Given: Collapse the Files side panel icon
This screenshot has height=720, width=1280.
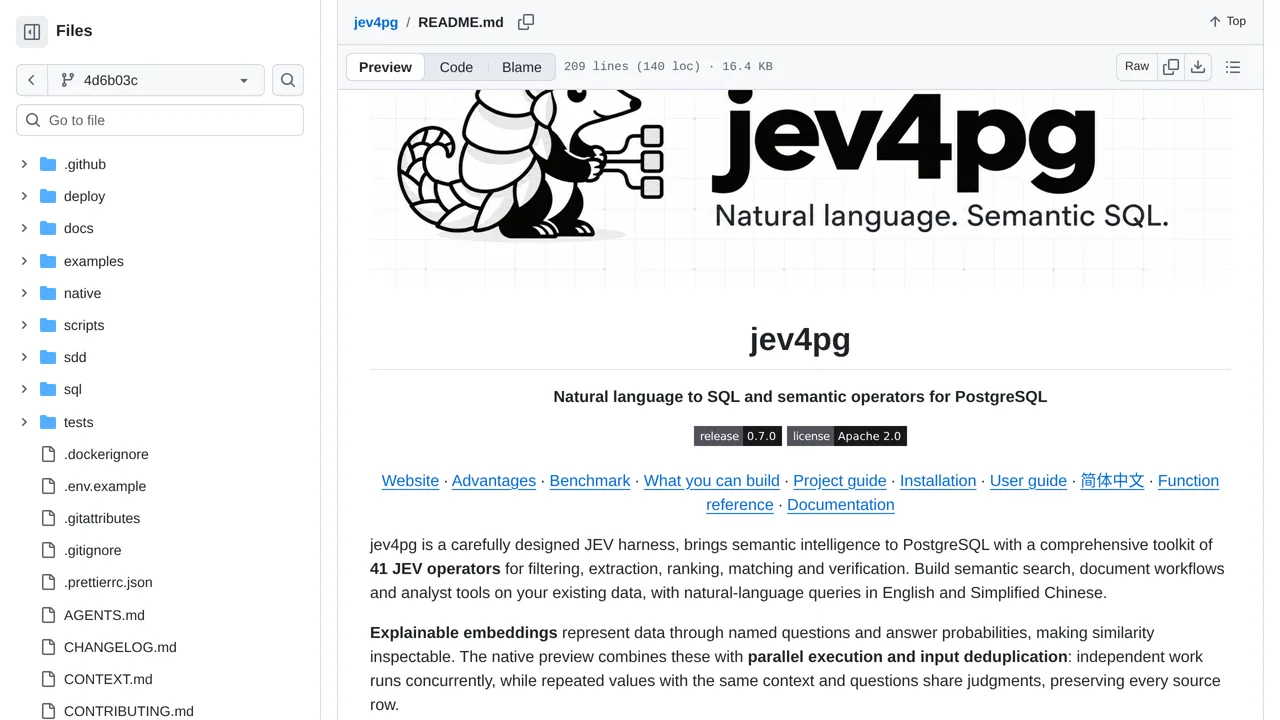Looking at the screenshot, I should [x=32, y=32].
